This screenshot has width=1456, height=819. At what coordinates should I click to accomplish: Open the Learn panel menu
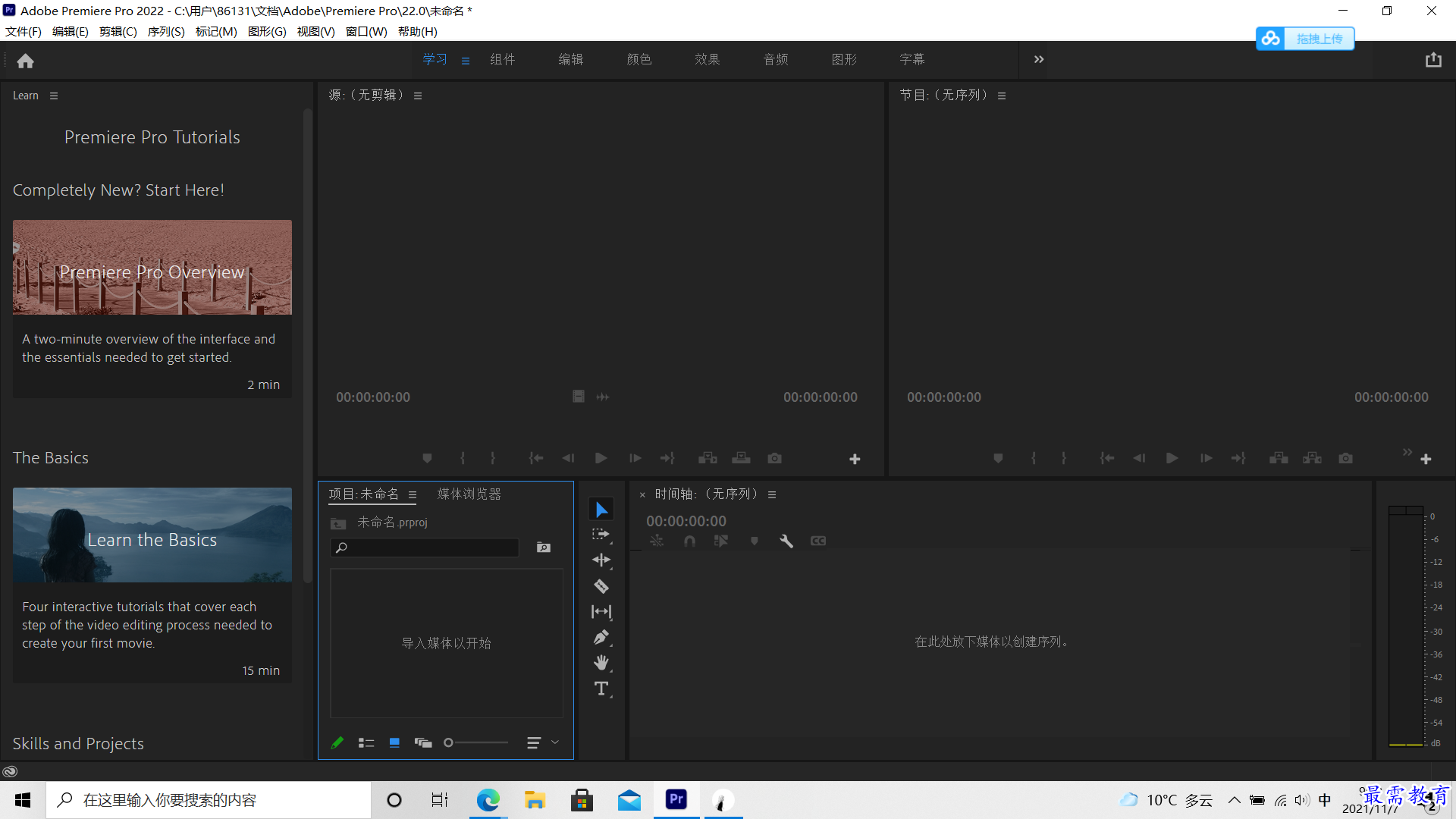click(x=54, y=96)
